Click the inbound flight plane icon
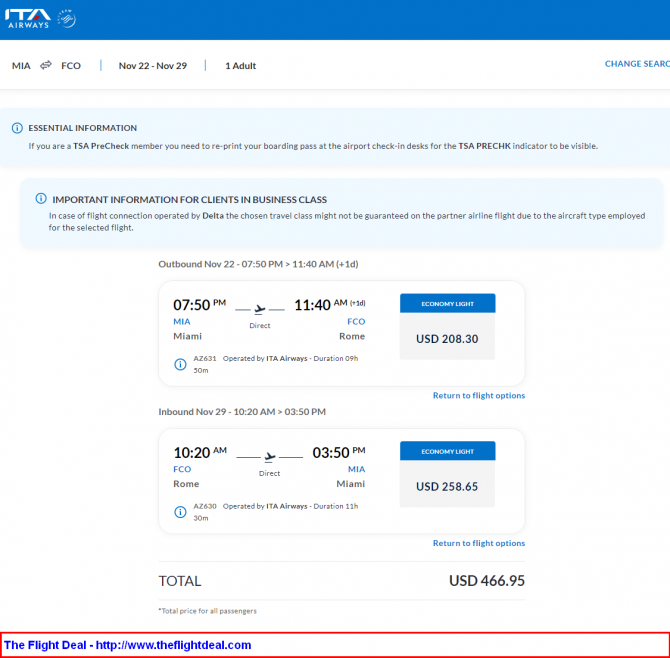670x658 pixels. [270, 456]
